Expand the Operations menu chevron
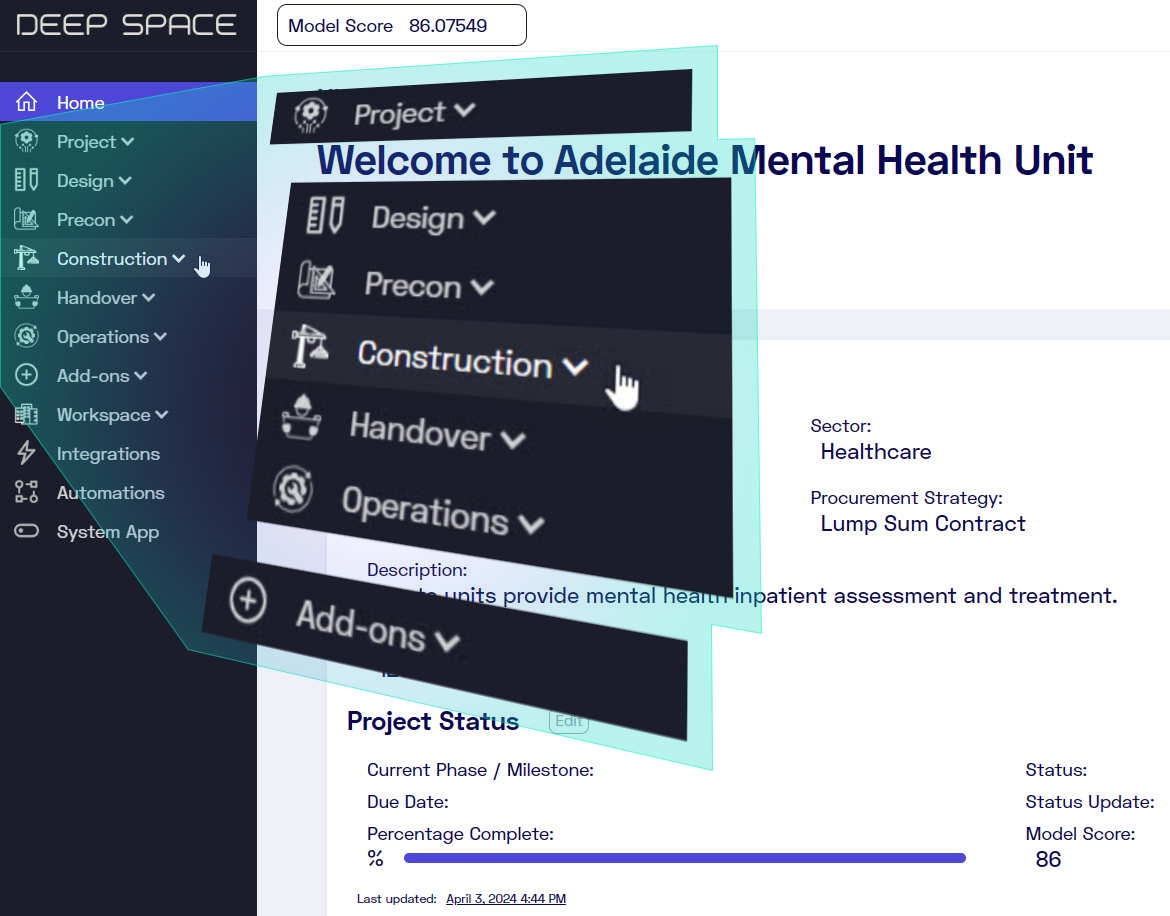This screenshot has height=916, width=1170. tap(160, 337)
